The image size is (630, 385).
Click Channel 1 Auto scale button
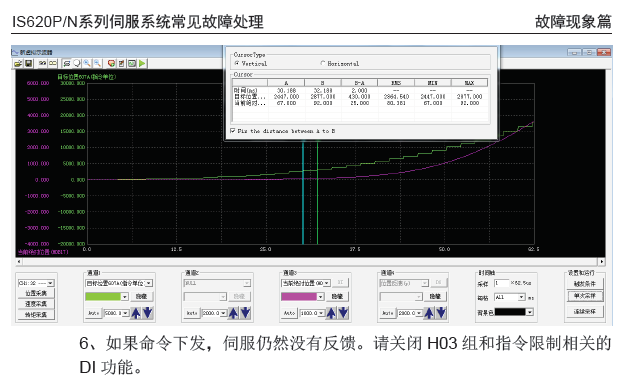coord(94,313)
